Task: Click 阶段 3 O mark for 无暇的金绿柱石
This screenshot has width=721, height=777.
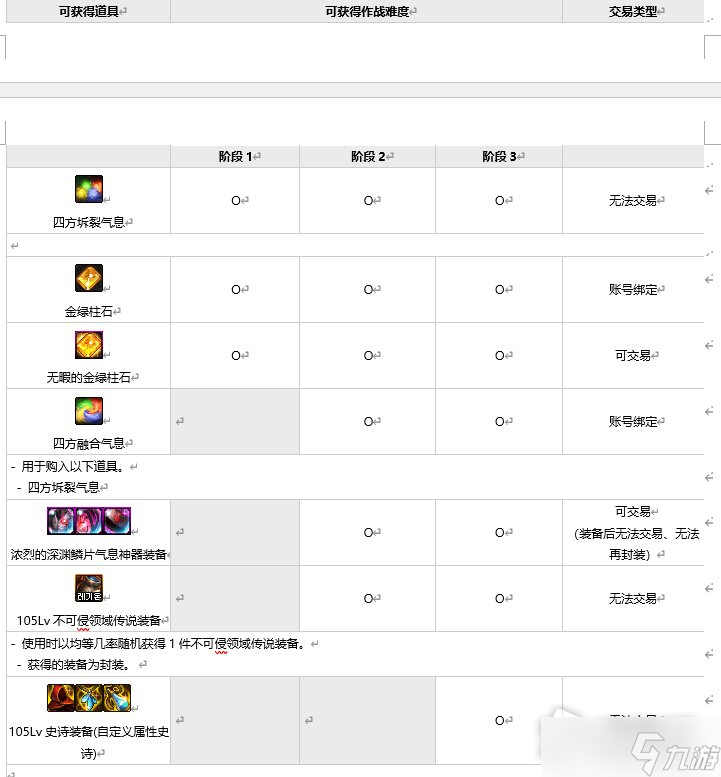Action: (499, 356)
